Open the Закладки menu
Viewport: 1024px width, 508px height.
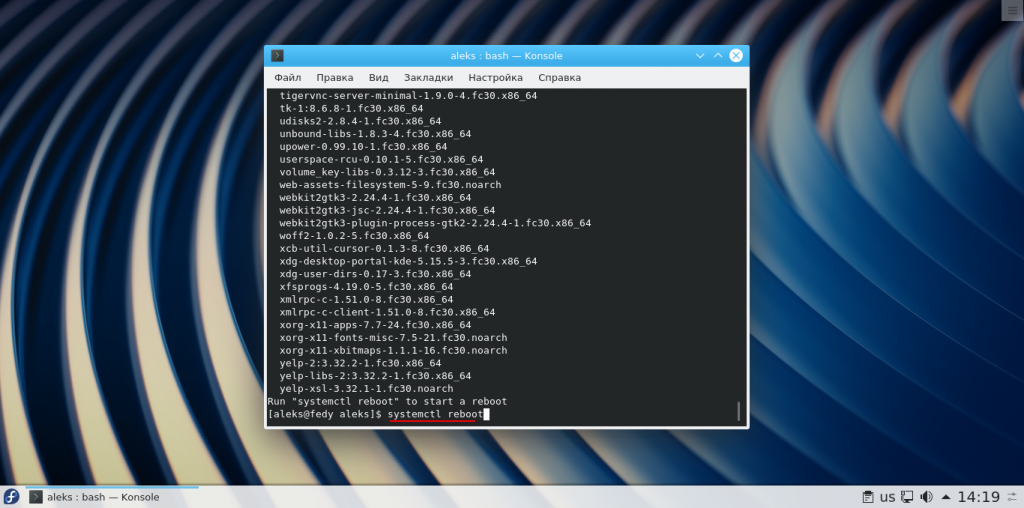[428, 77]
